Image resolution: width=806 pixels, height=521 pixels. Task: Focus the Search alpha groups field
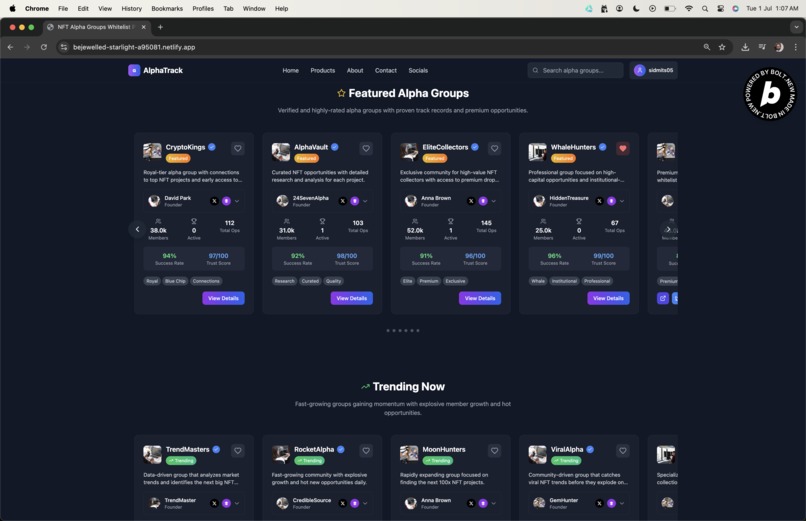(x=575, y=70)
